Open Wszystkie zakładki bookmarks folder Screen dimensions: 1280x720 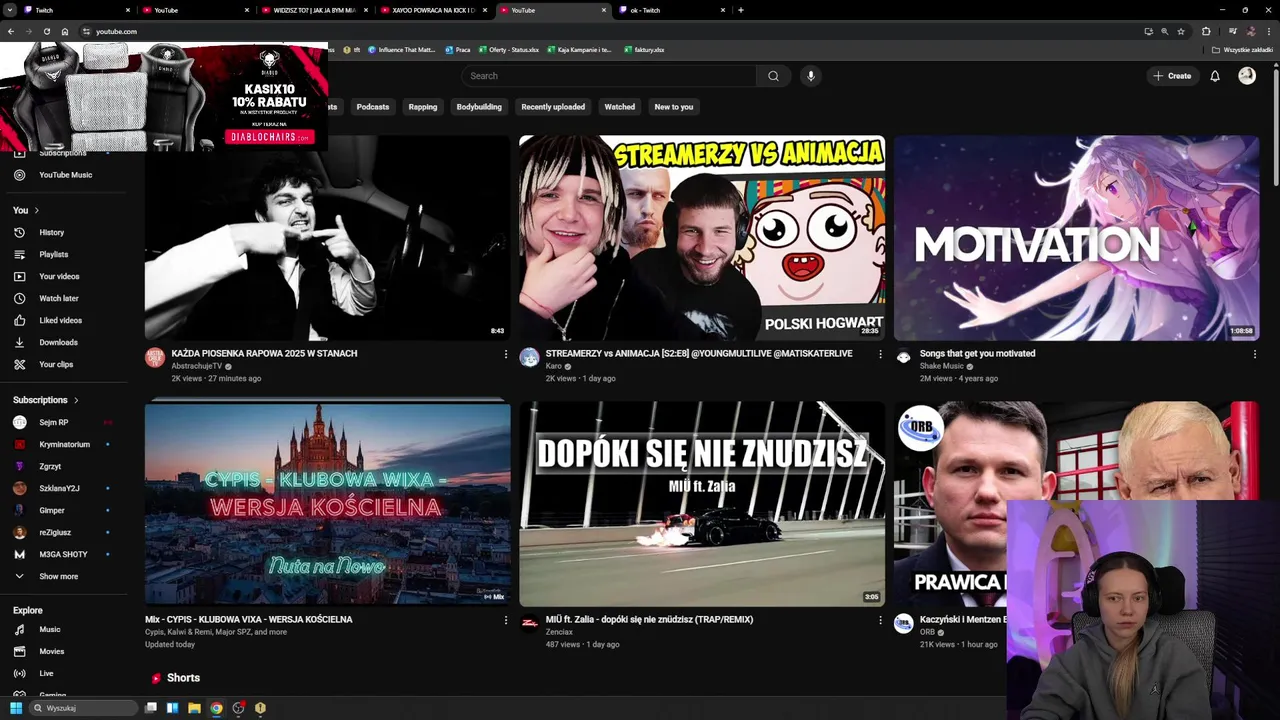click(1243, 50)
